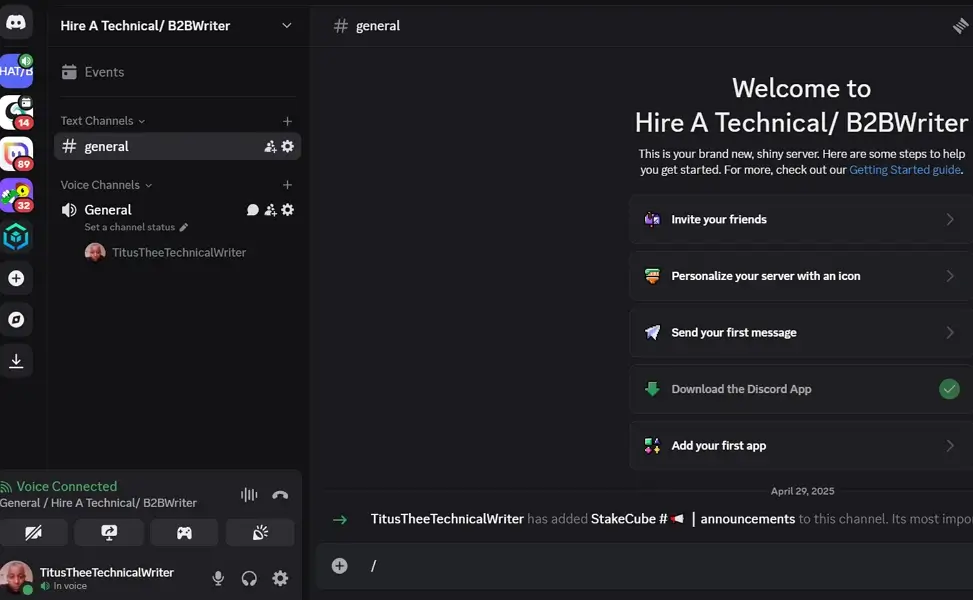
Task: Create a new text channel plus
Action: click(x=287, y=121)
